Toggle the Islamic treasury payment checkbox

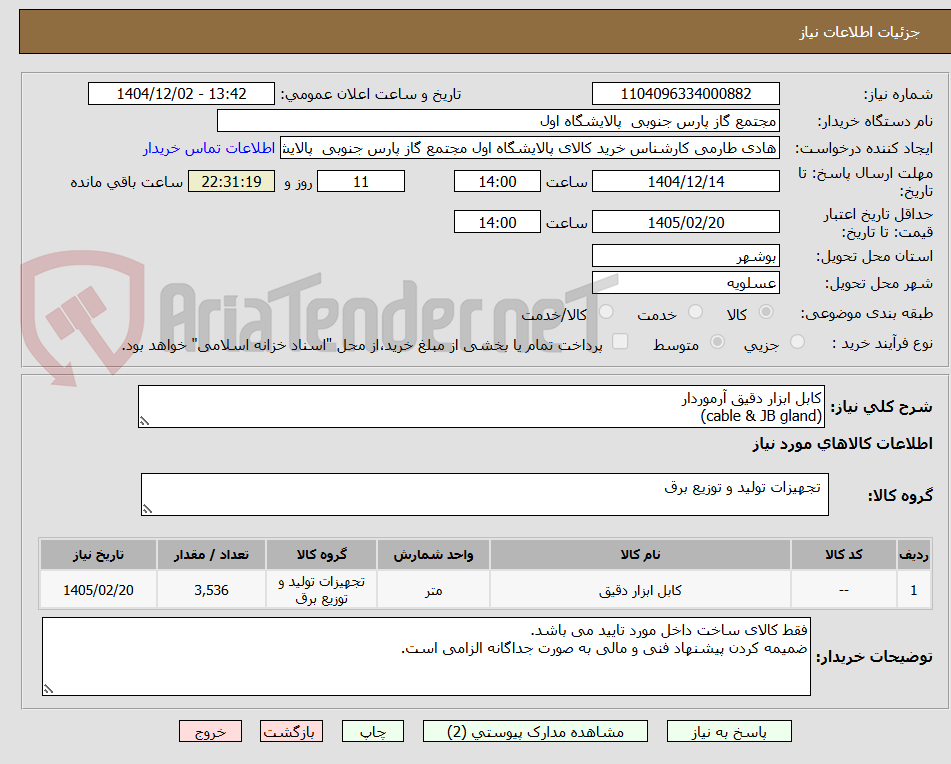[620, 341]
